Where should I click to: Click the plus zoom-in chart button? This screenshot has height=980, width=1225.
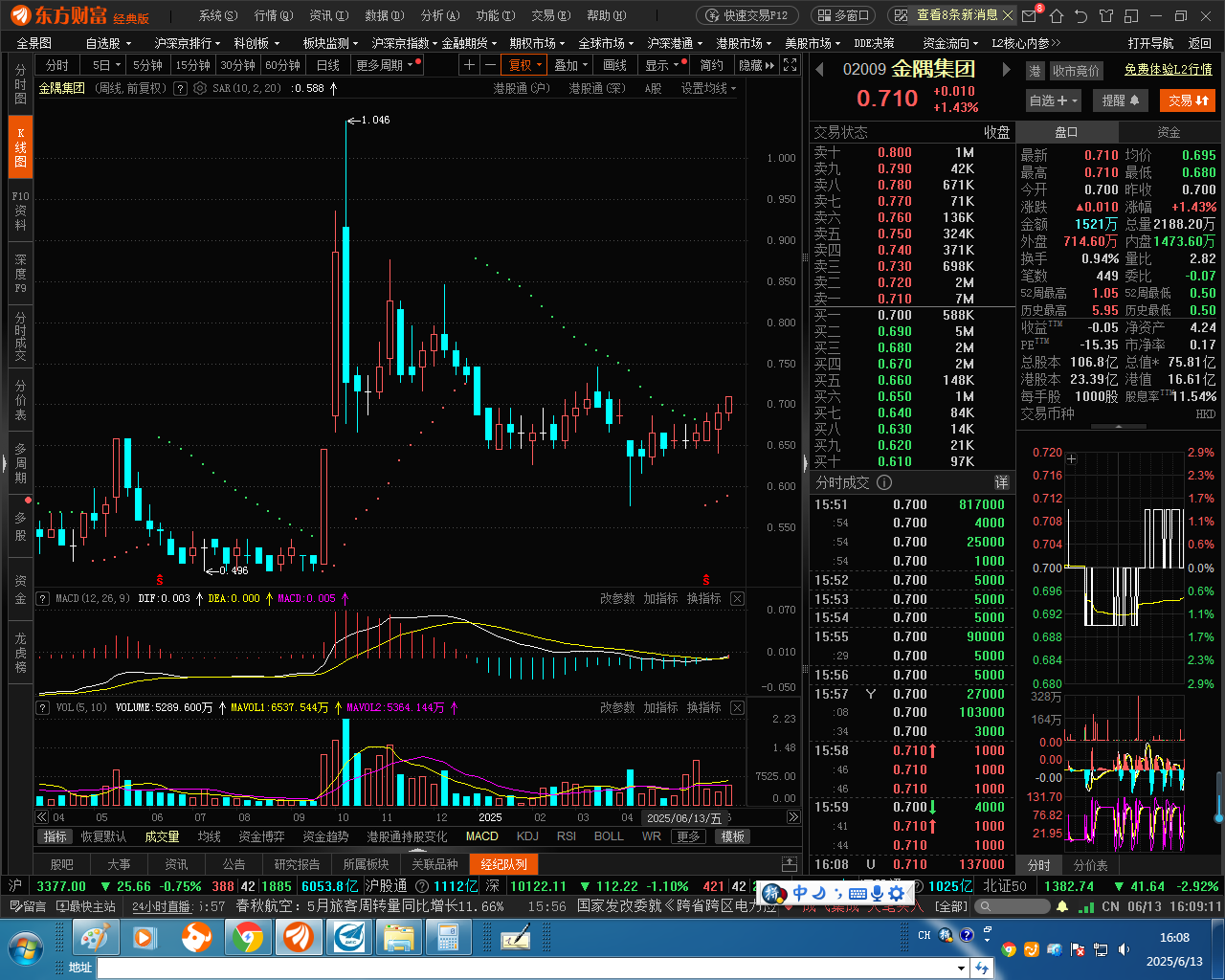[x=469, y=64]
